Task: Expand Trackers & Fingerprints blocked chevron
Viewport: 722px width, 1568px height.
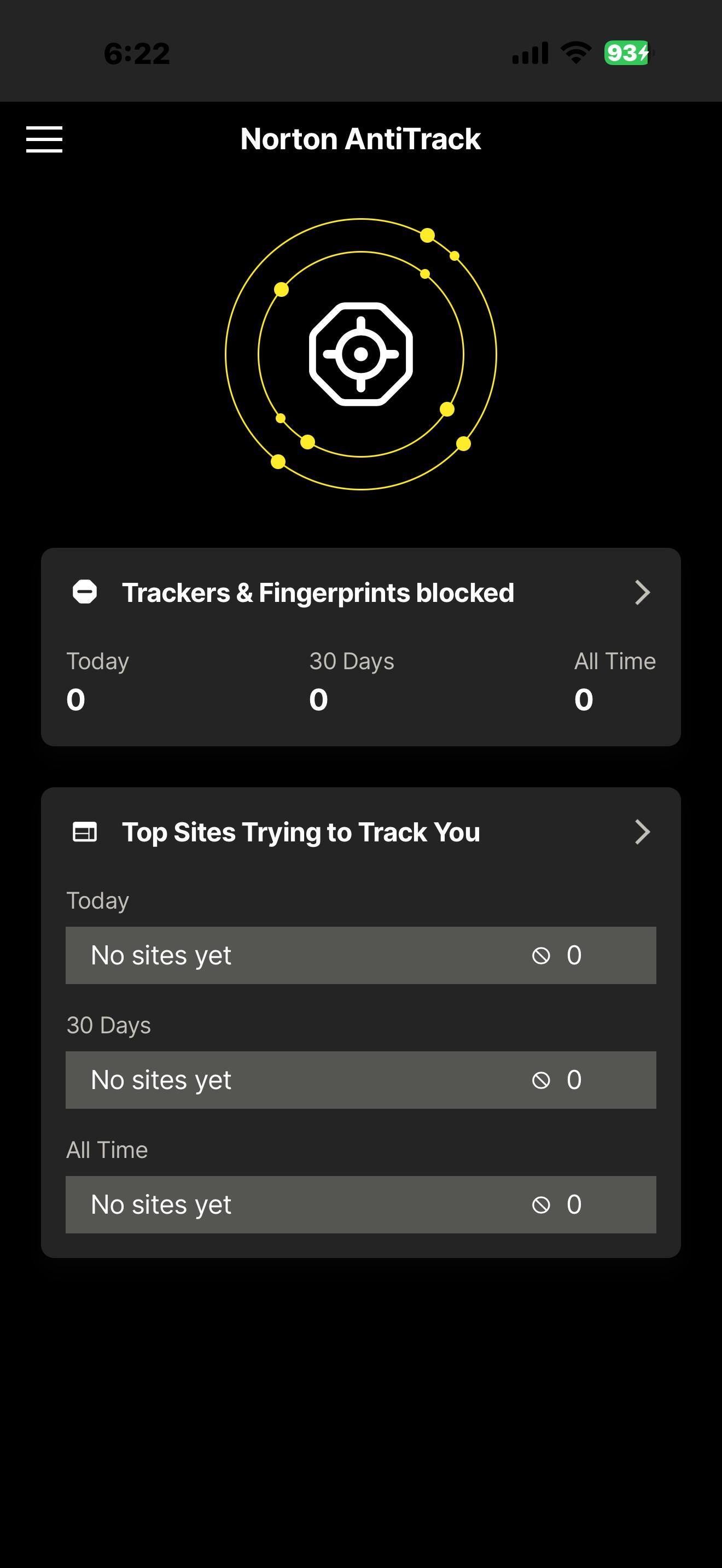Action: point(642,592)
